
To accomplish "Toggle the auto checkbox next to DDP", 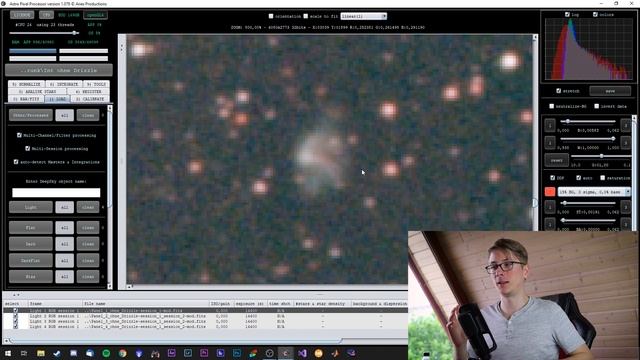I will (x=578, y=178).
